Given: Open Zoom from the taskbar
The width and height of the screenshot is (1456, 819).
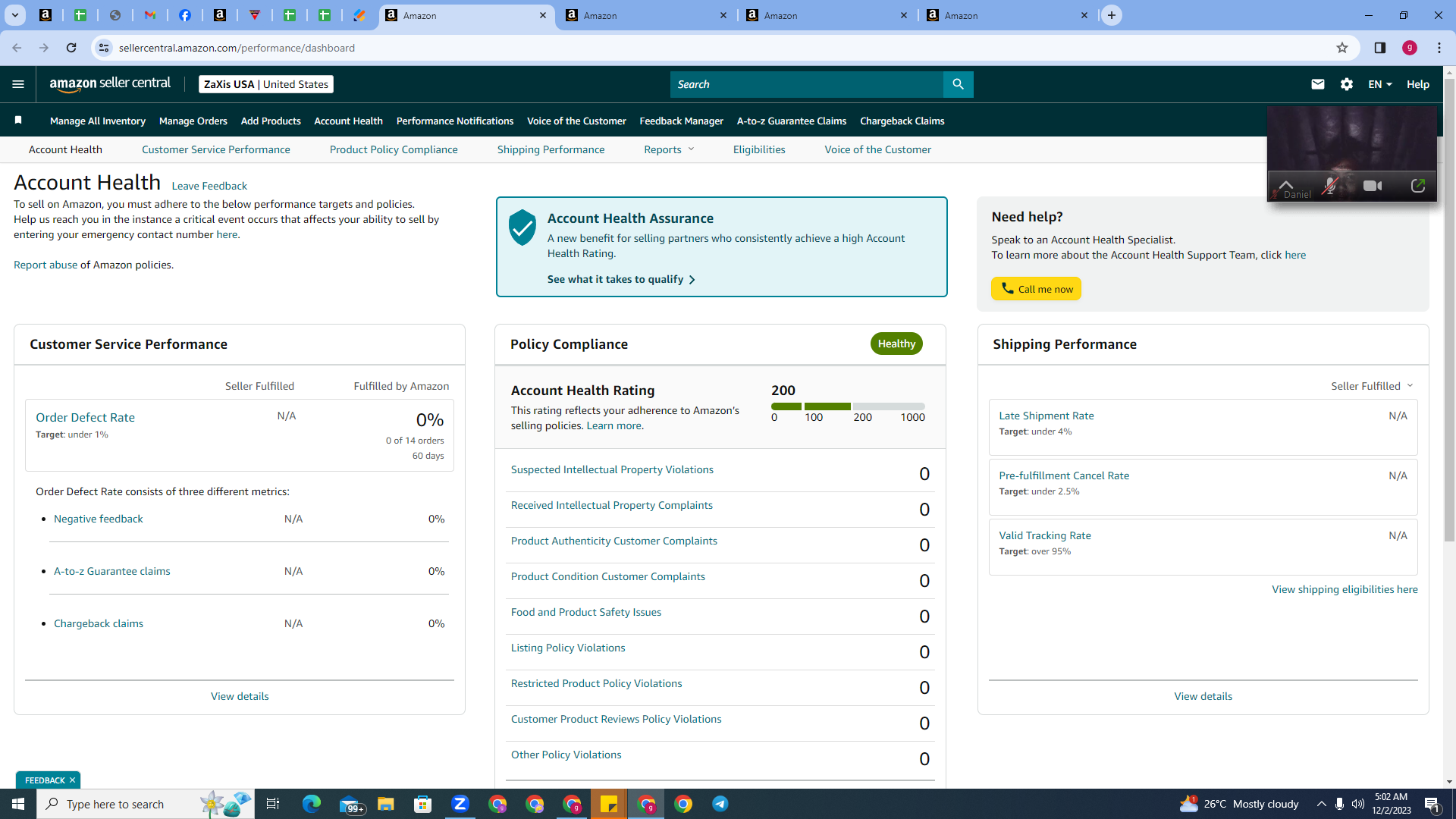Looking at the screenshot, I should [x=460, y=804].
